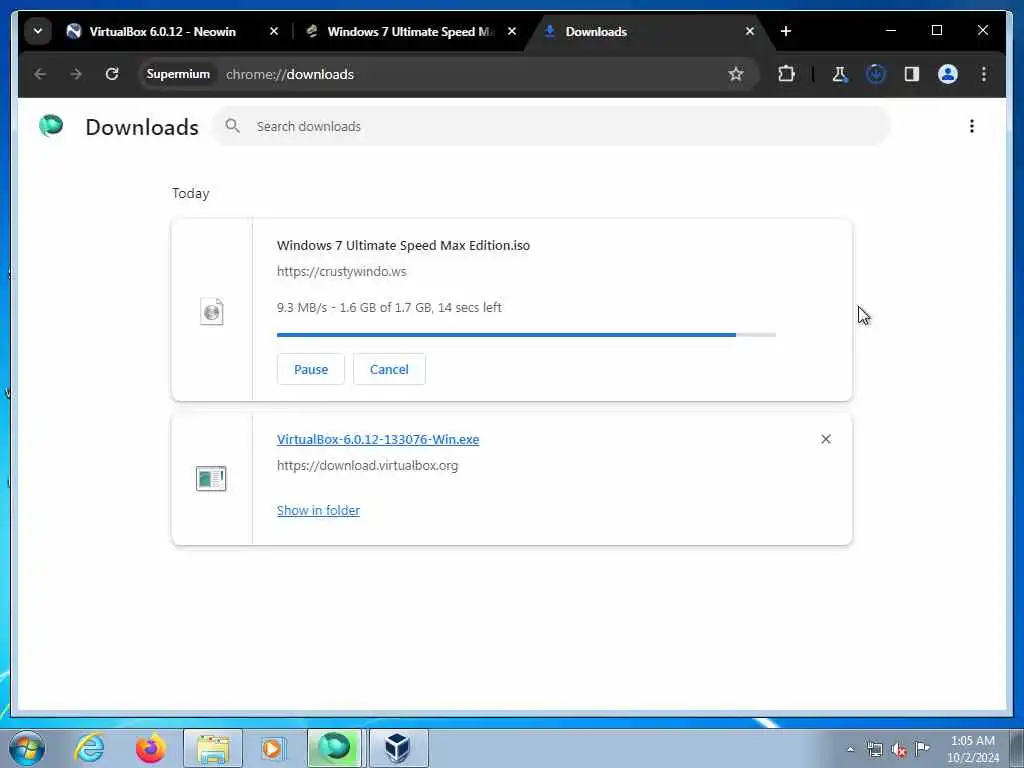Open the Extensions puzzle icon
This screenshot has width=1024, height=768.
pyautogui.click(x=786, y=74)
